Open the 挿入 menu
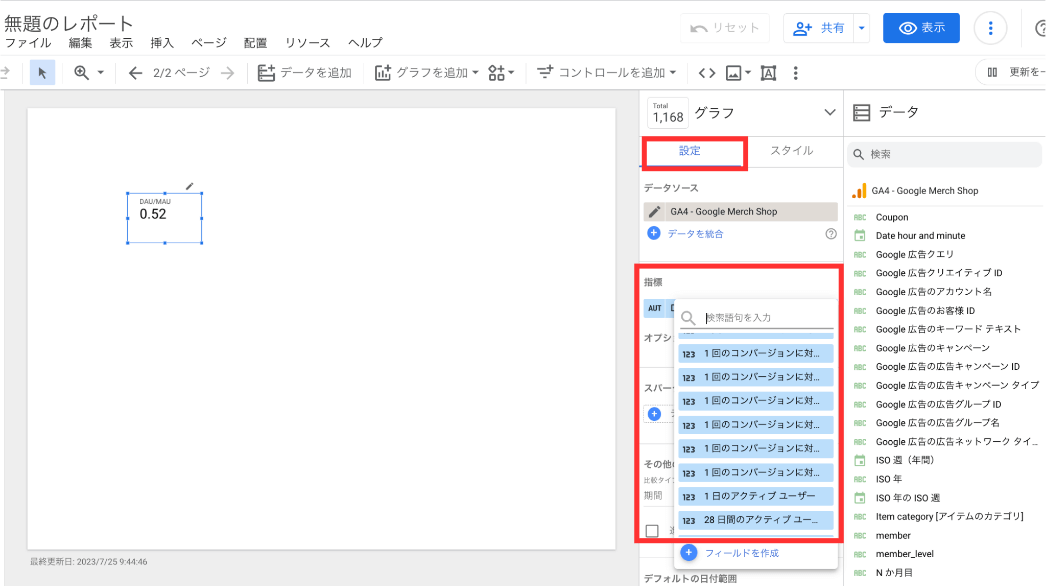Viewport: 1046px width, 586px height. point(161,43)
